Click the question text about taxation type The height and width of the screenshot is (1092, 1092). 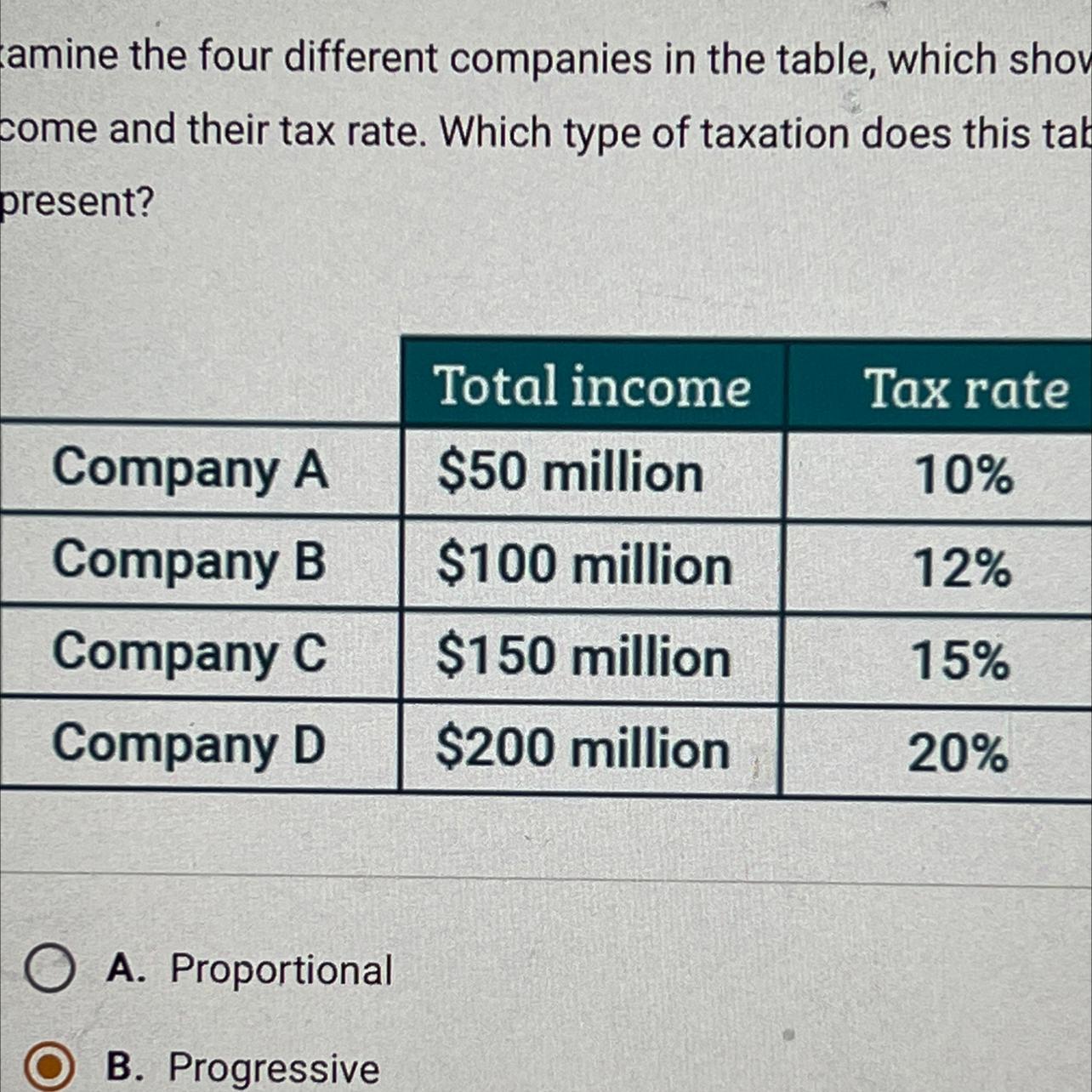(546, 130)
